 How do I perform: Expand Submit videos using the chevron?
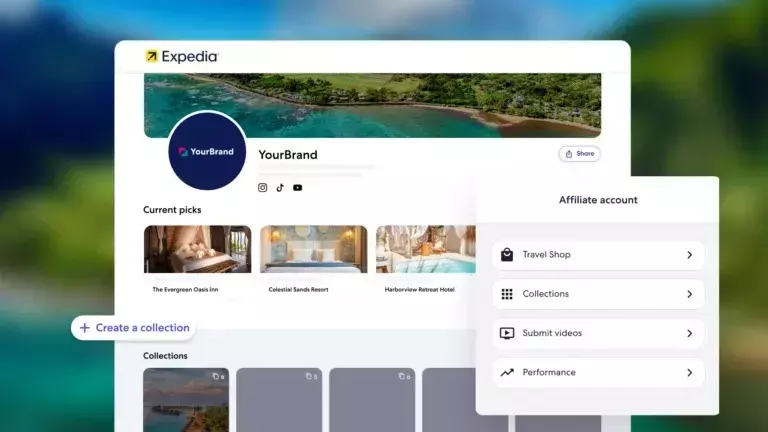pos(689,333)
